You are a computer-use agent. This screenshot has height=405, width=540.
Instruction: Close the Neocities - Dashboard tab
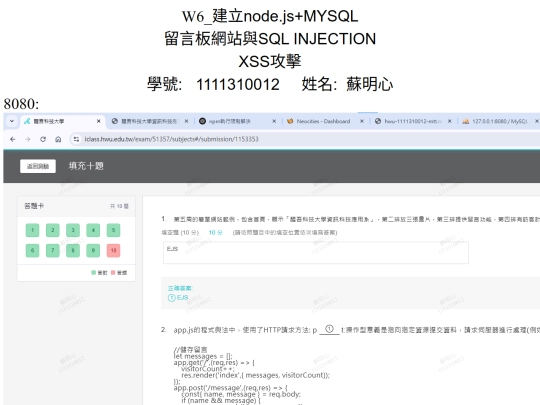click(362, 121)
